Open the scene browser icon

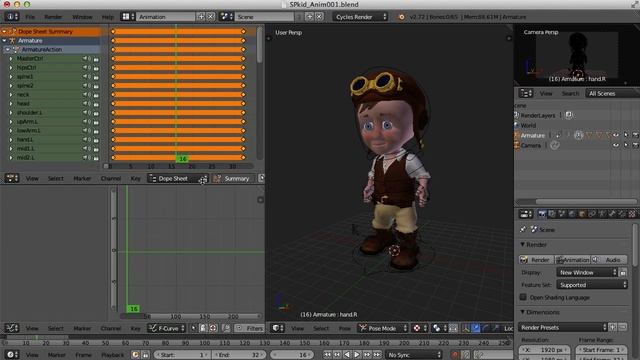226,17
